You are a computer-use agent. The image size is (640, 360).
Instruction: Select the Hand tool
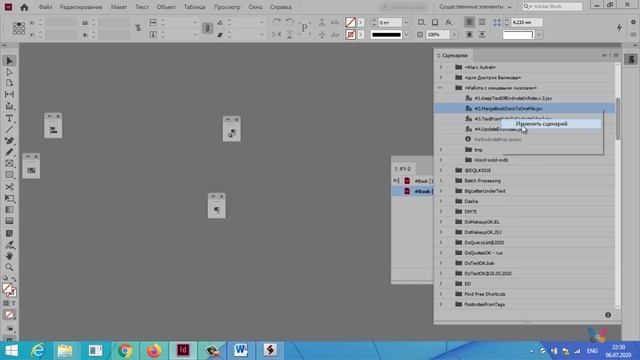9,256
